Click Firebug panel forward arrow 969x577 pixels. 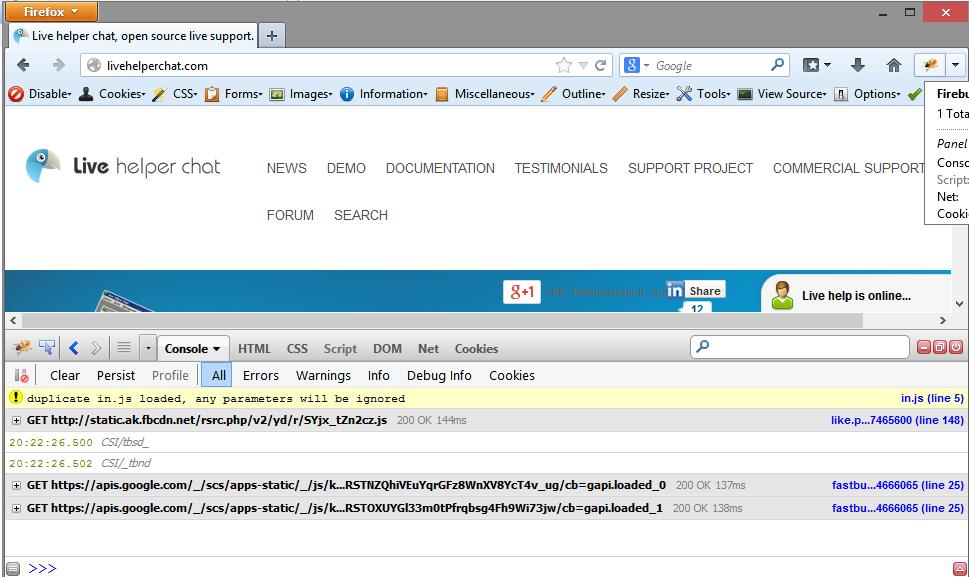pyautogui.click(x=96, y=348)
